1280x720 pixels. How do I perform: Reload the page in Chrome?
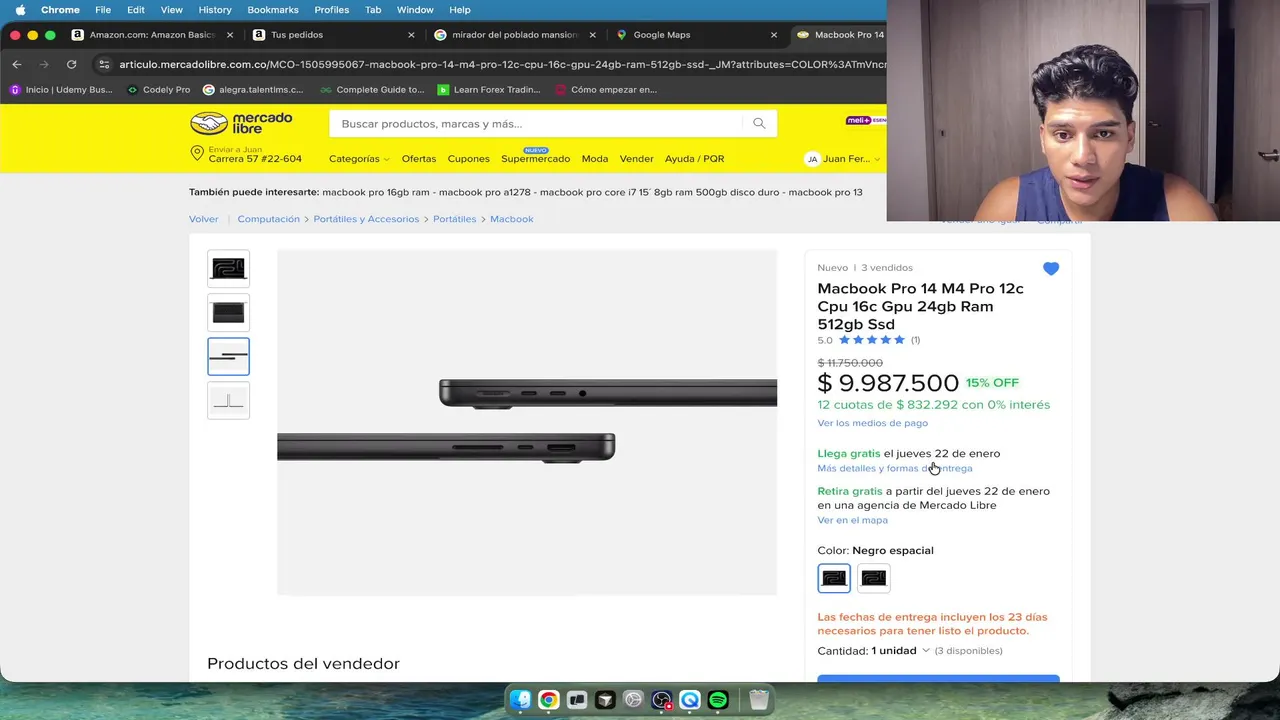coord(71,64)
